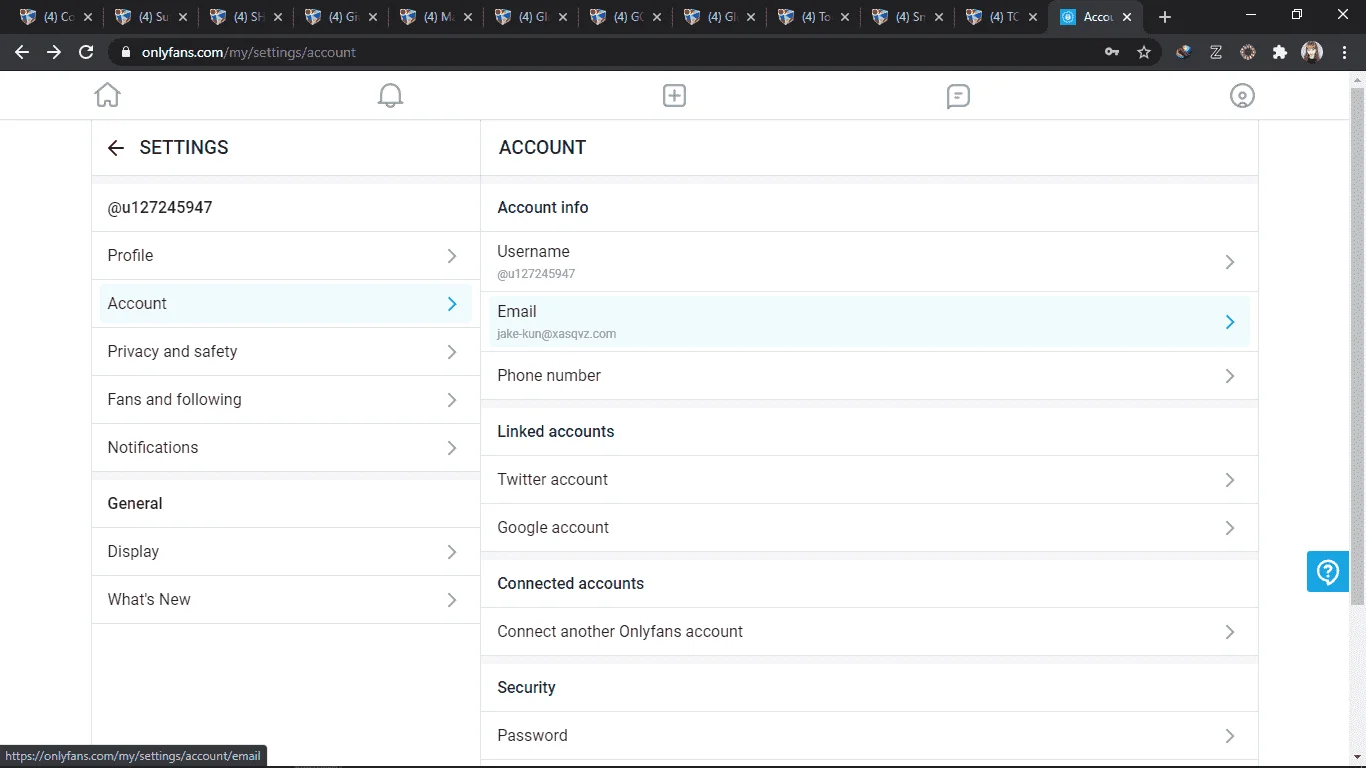Screen dimensions: 1366x768
Task: Link a Google account
Action: click(869, 528)
